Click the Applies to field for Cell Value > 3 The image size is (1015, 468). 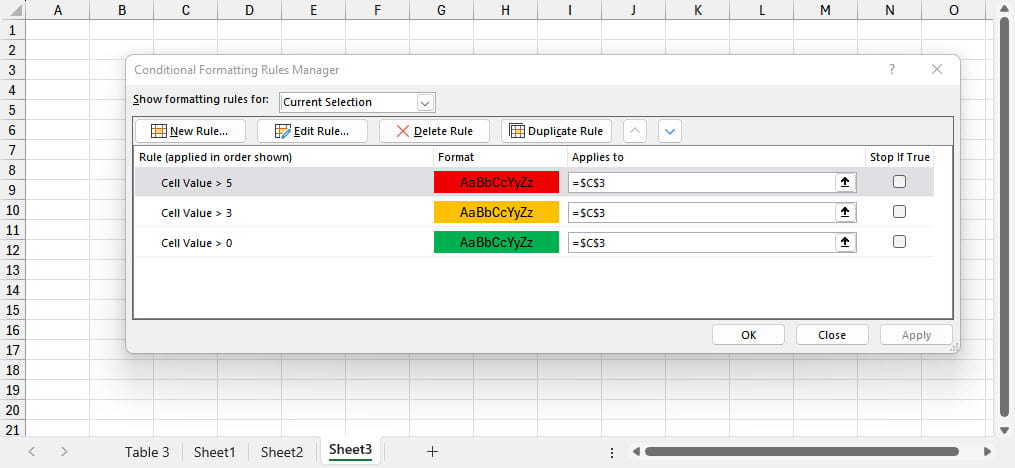700,212
